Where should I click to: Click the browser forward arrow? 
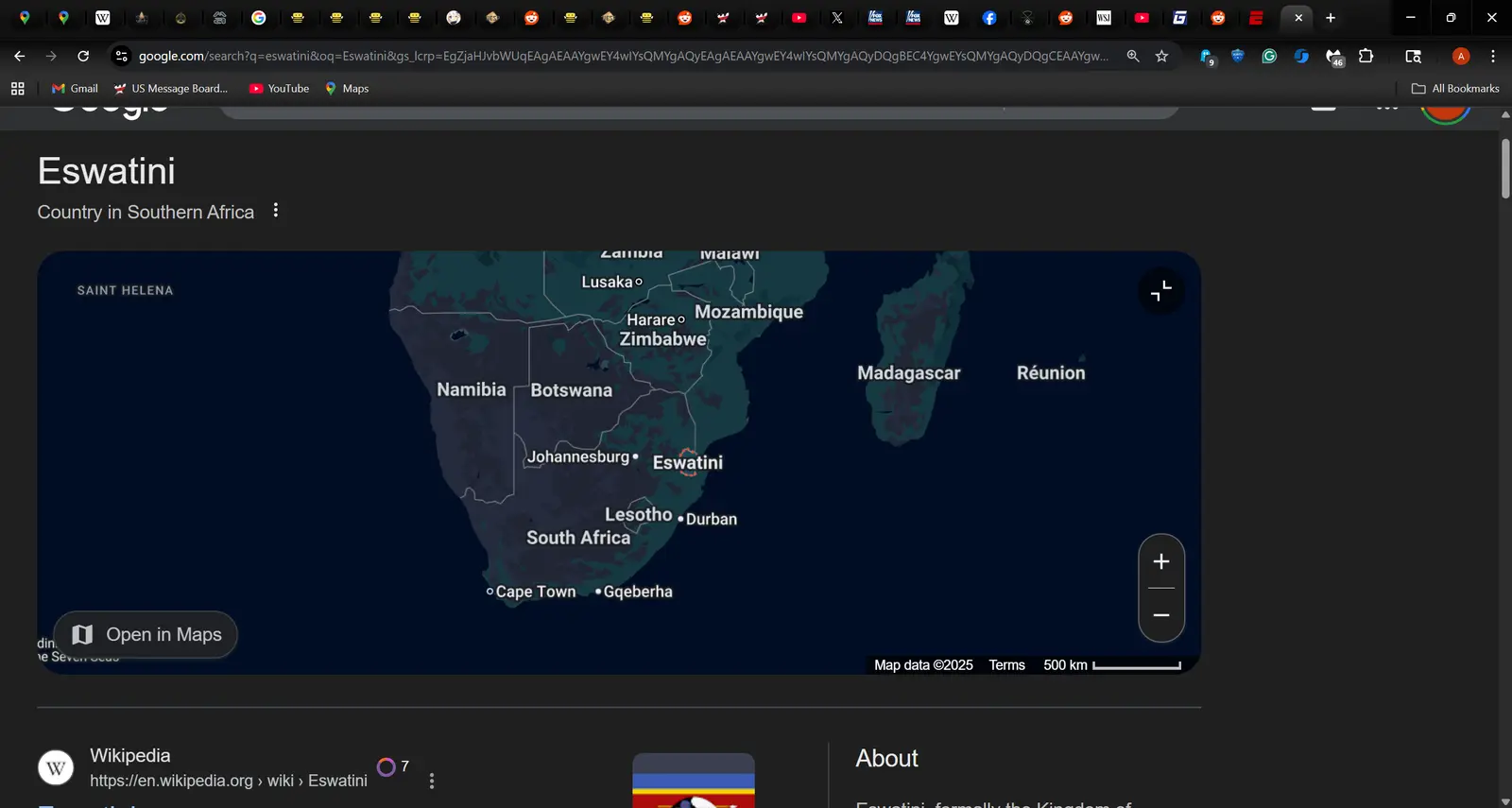[x=51, y=57]
